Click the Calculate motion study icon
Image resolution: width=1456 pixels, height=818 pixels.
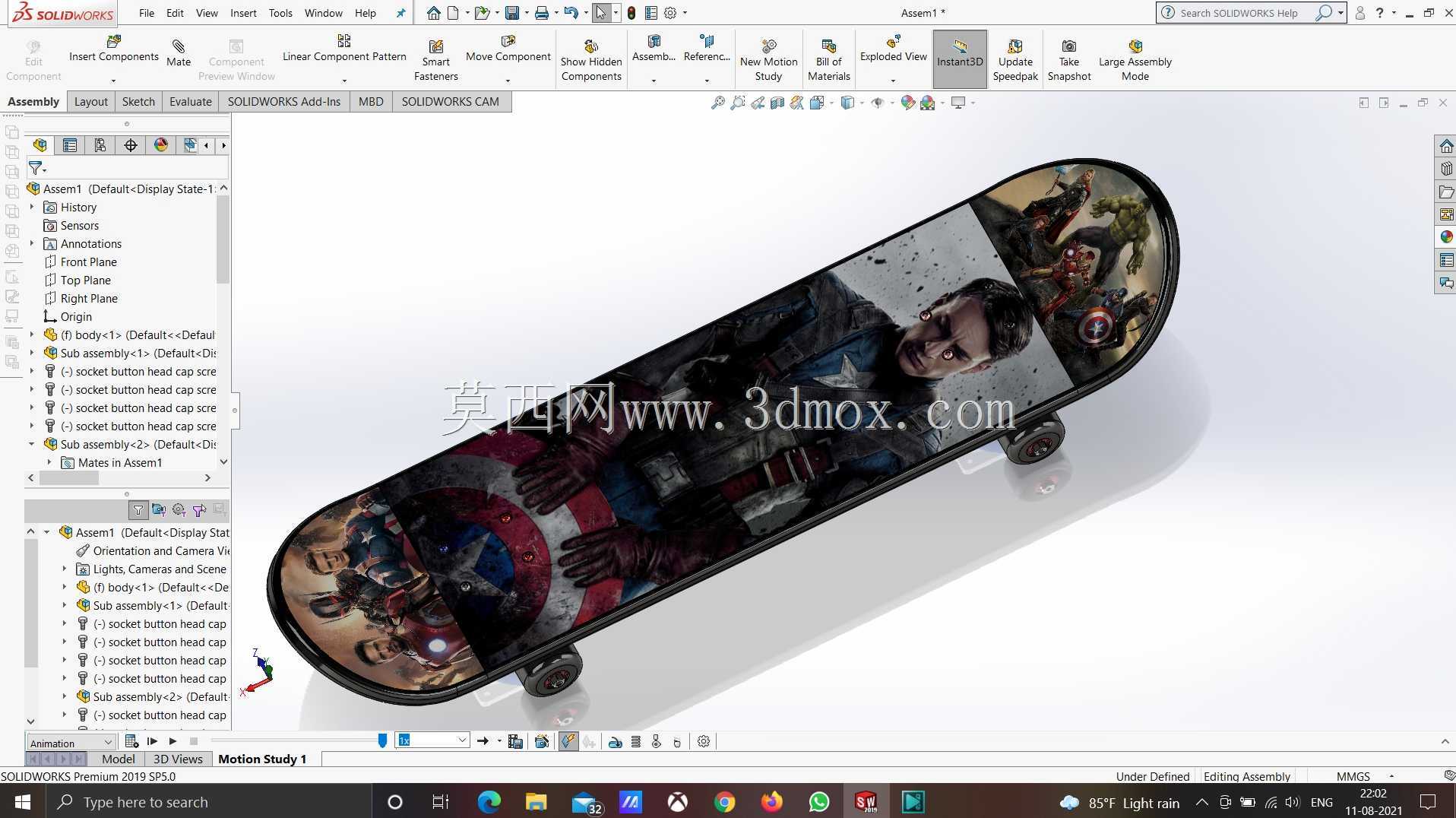tap(131, 741)
